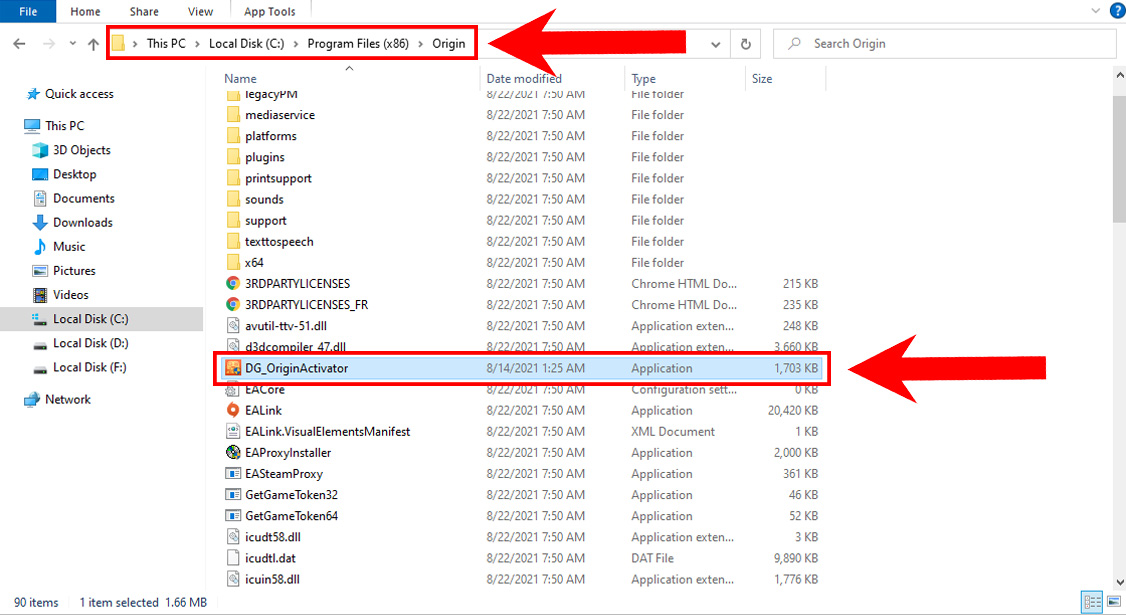Click This PC in the address bar
Screen dimensions: 1126x615
[x=166, y=44]
